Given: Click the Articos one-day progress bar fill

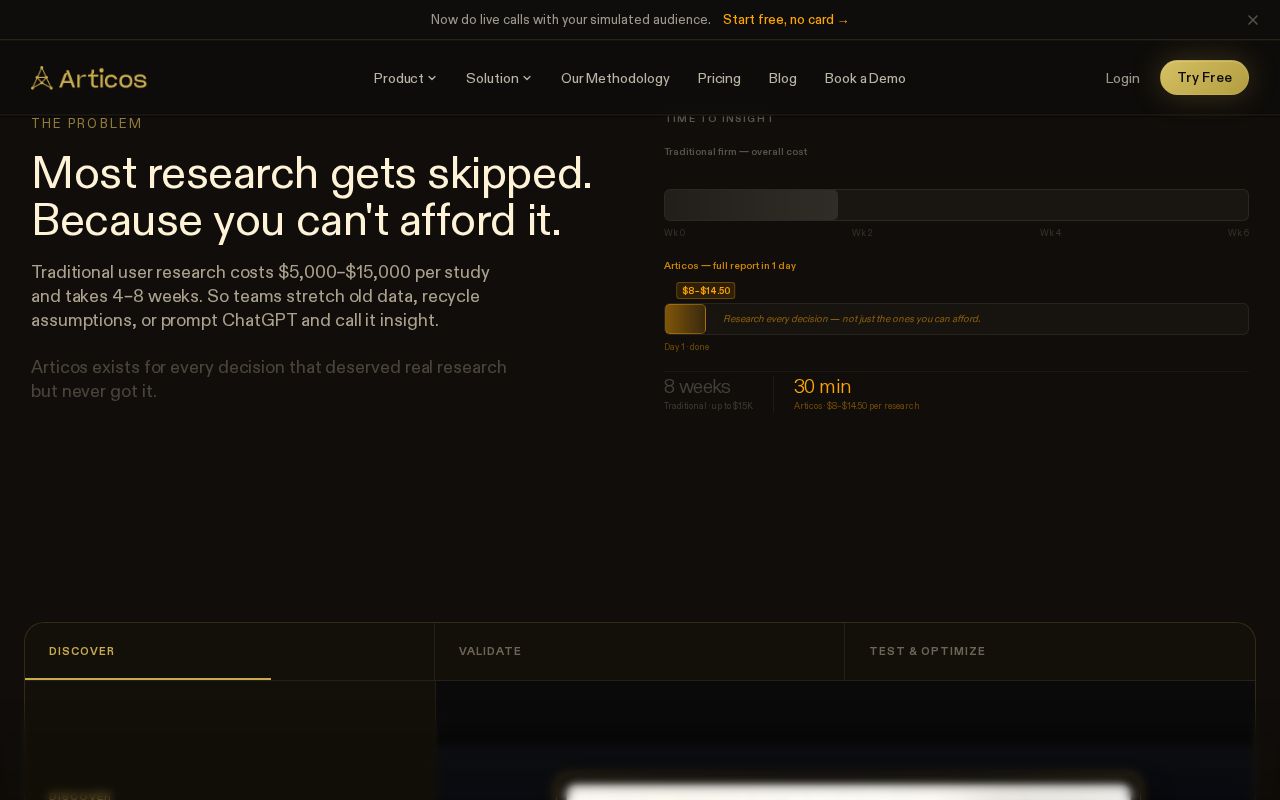Looking at the screenshot, I should click(685, 319).
